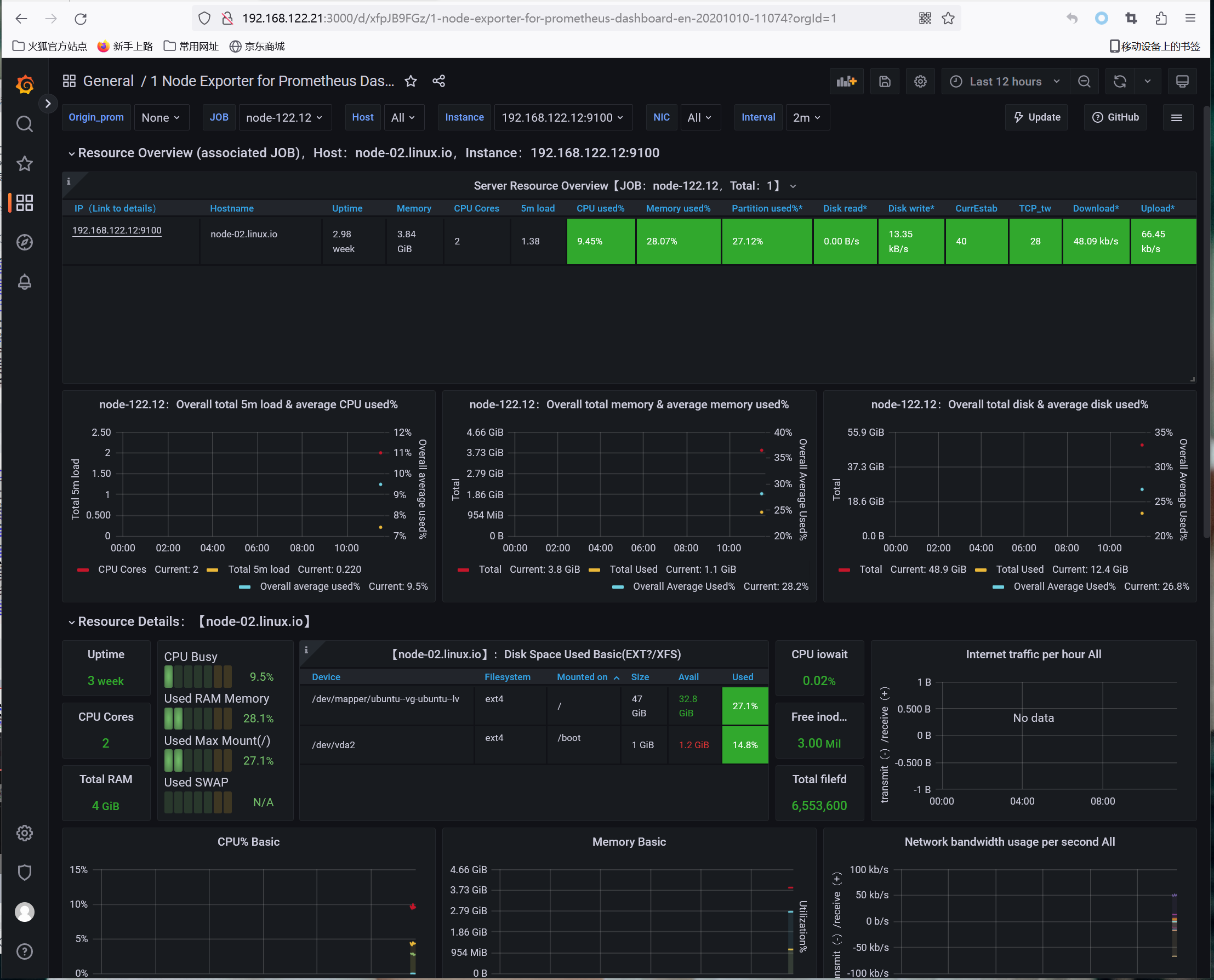The height and width of the screenshot is (980, 1214).
Task: Toggle the Interval 2m selector
Action: (805, 118)
